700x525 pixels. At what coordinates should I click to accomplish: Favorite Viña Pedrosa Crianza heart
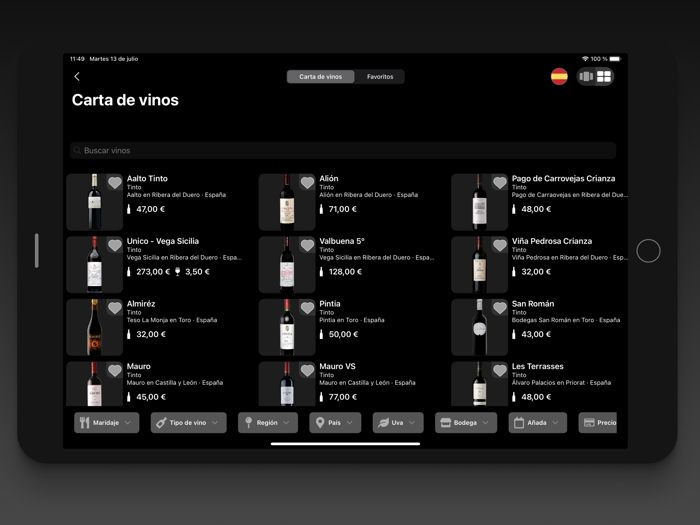(x=500, y=245)
